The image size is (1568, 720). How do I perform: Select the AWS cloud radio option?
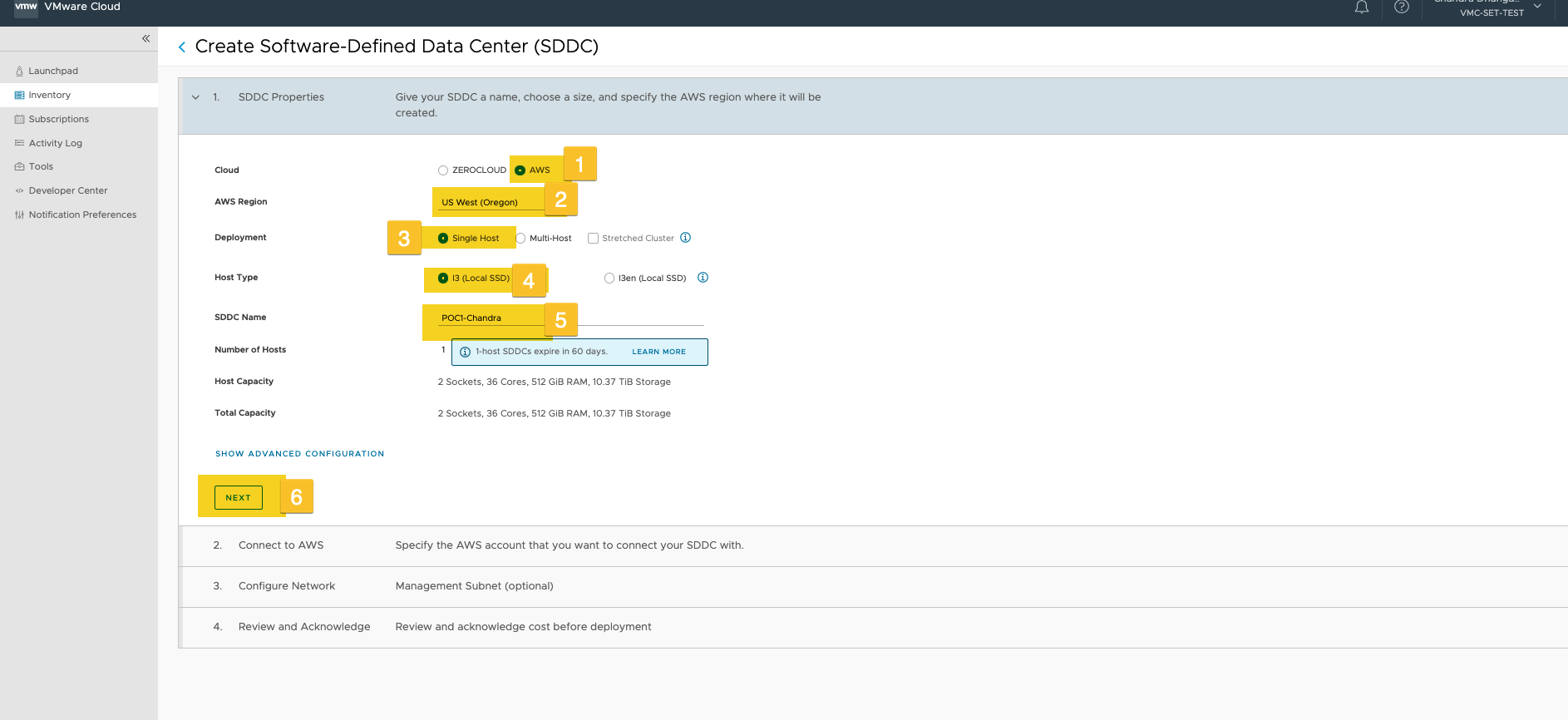(x=520, y=170)
